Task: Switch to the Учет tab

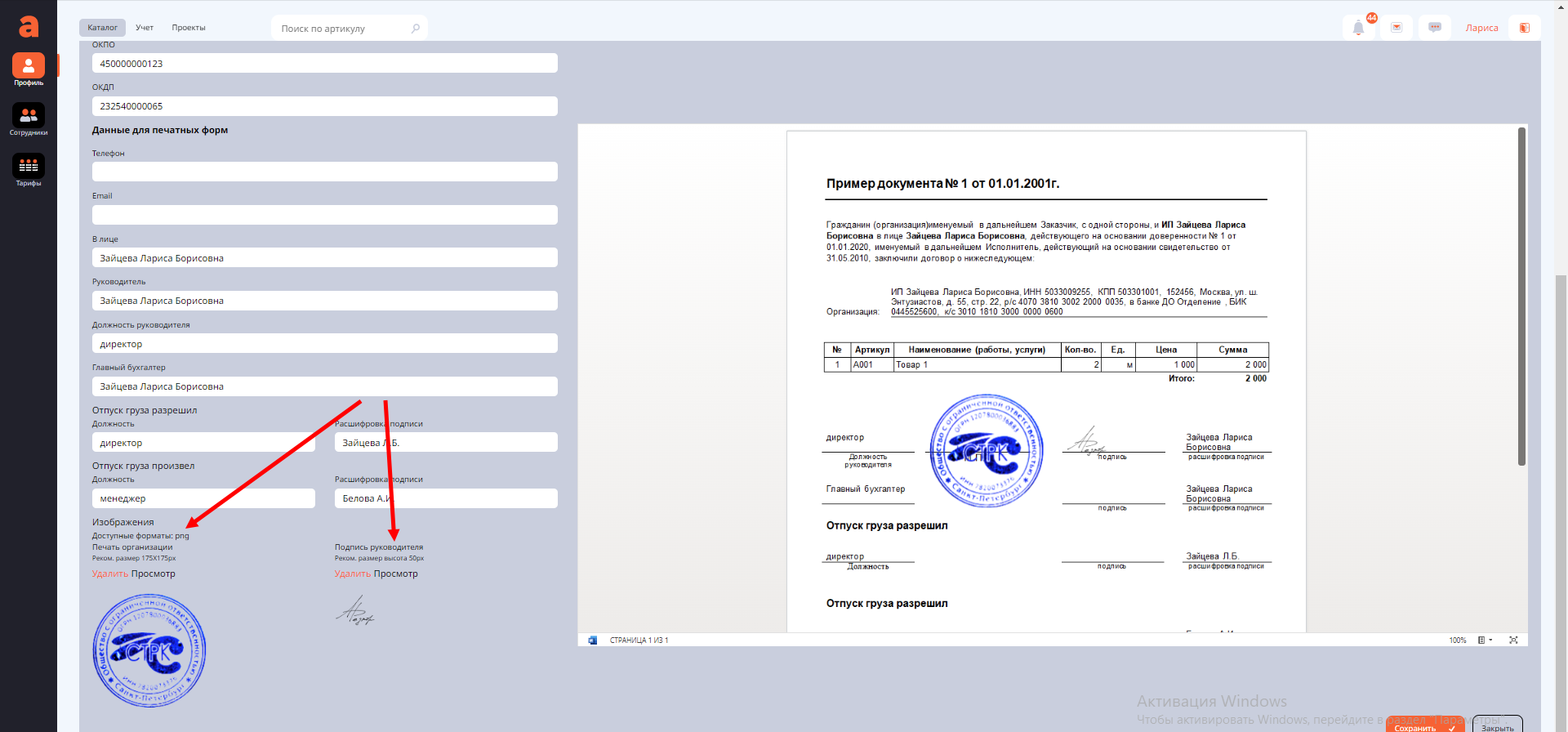Action: [x=145, y=28]
